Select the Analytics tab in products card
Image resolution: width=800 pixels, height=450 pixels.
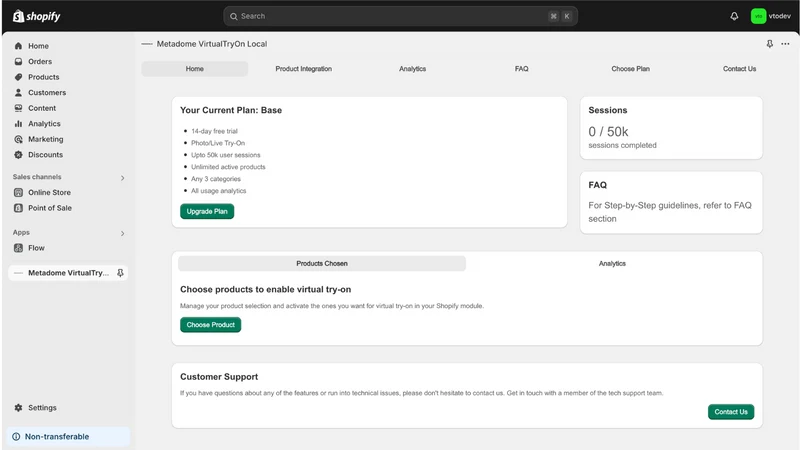(x=612, y=263)
